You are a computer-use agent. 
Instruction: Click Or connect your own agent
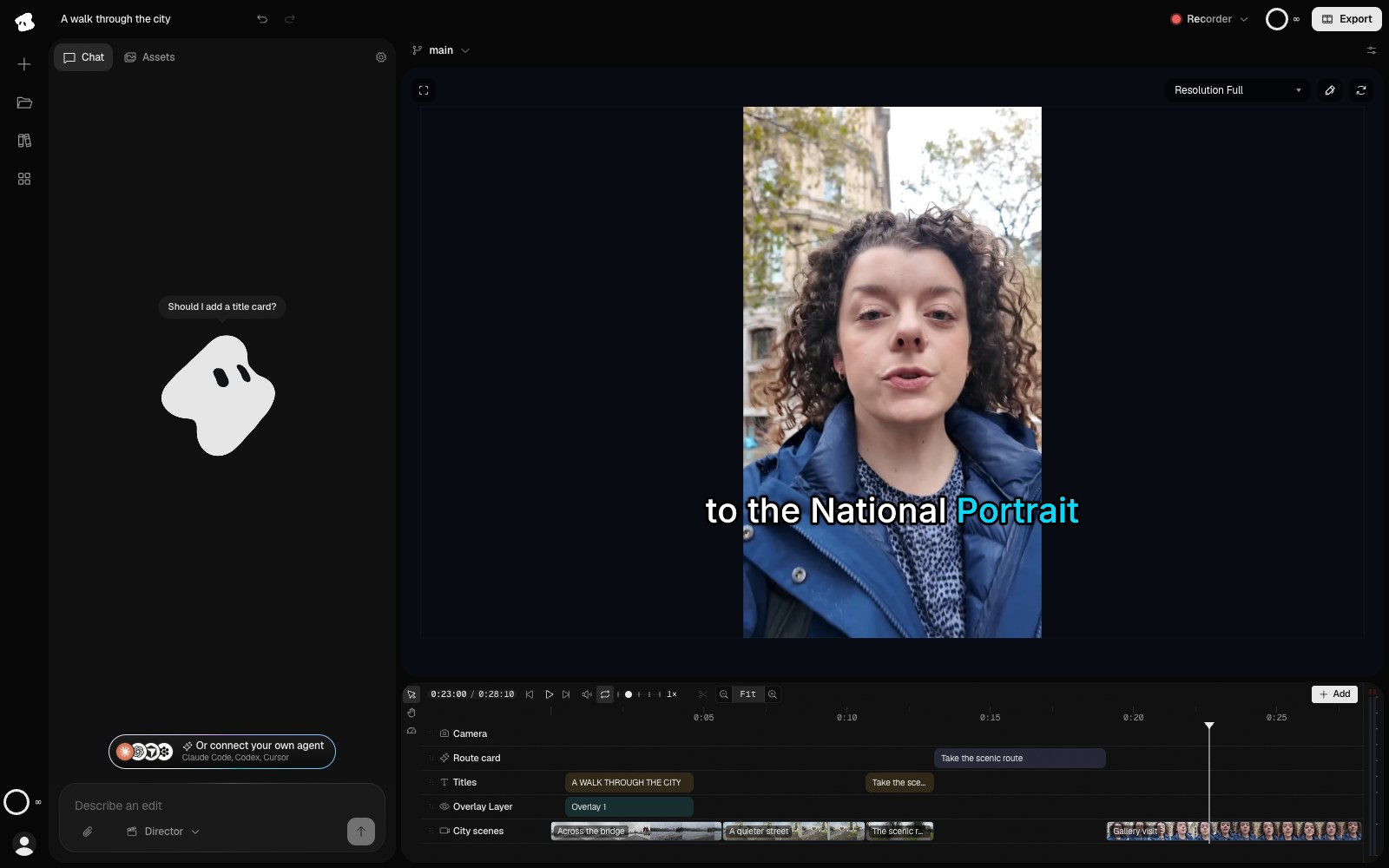point(222,752)
